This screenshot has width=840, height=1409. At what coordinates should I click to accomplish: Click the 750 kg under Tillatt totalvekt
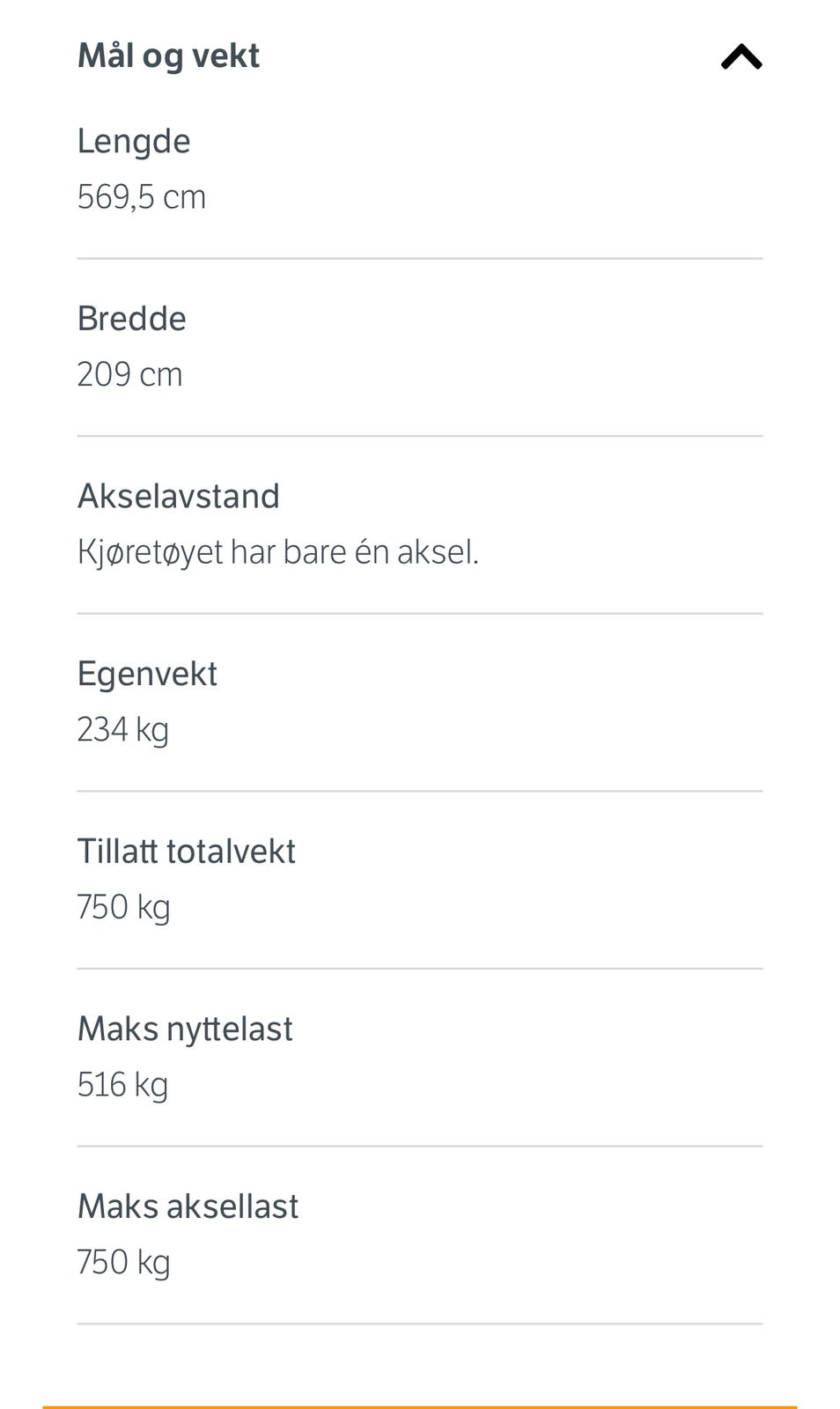124,907
